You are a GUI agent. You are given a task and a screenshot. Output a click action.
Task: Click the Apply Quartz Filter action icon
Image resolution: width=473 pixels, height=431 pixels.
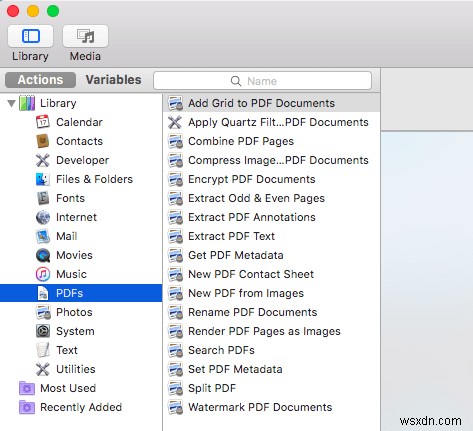point(175,122)
